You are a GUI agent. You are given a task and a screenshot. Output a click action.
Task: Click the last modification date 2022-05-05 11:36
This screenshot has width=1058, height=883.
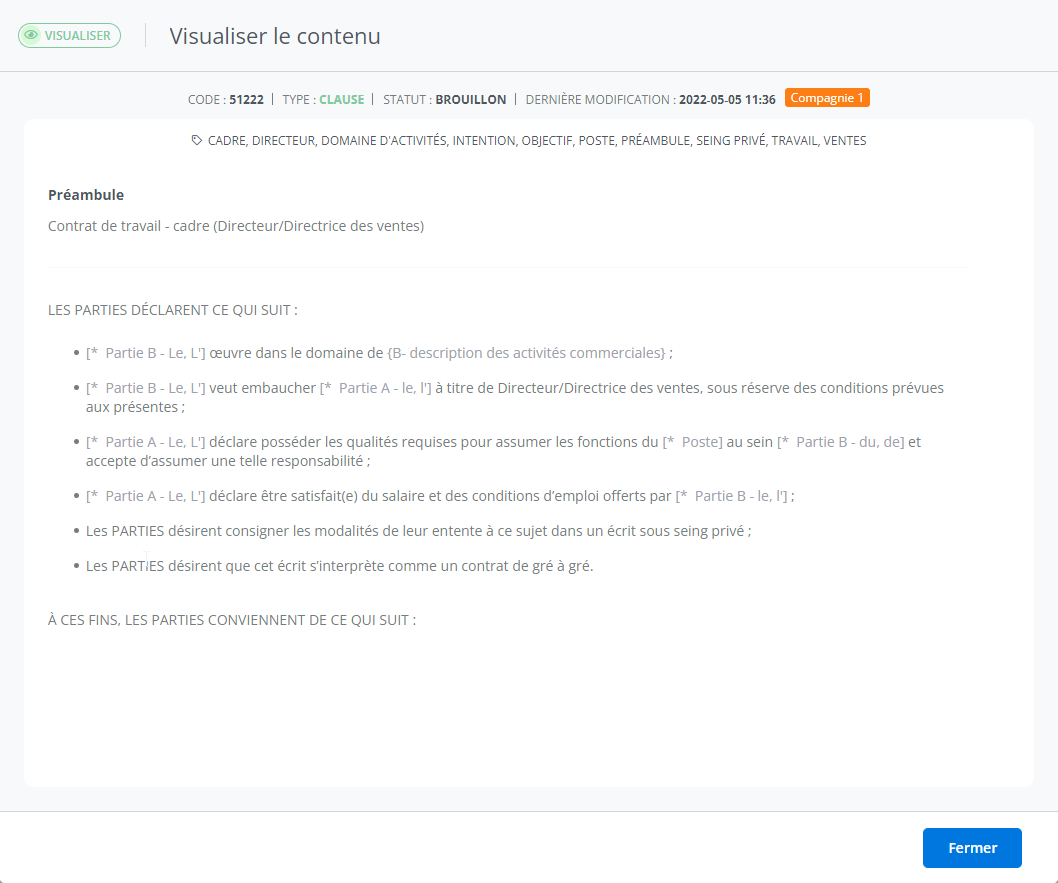[727, 99]
